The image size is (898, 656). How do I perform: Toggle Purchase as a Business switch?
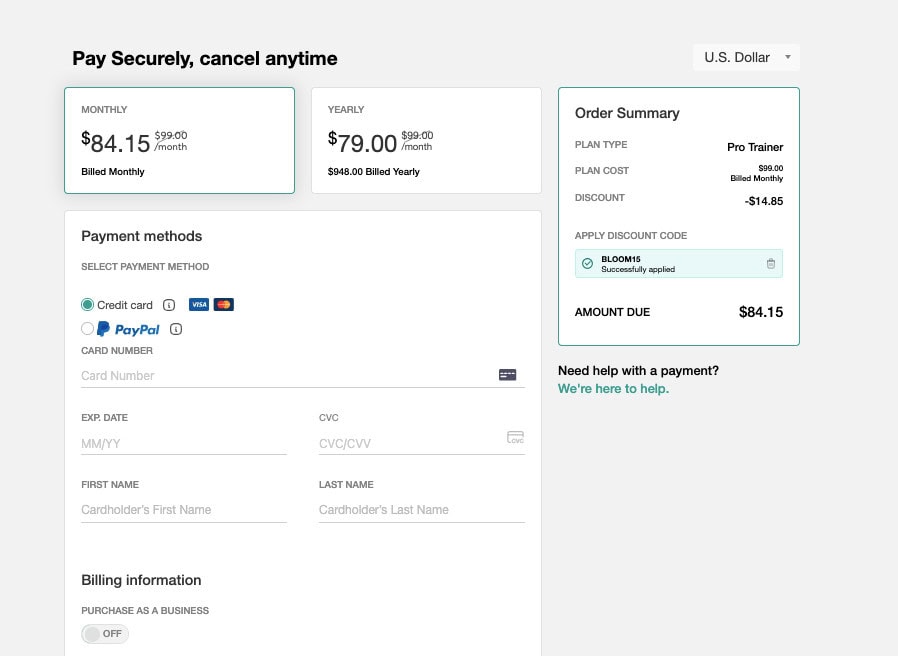pos(105,634)
